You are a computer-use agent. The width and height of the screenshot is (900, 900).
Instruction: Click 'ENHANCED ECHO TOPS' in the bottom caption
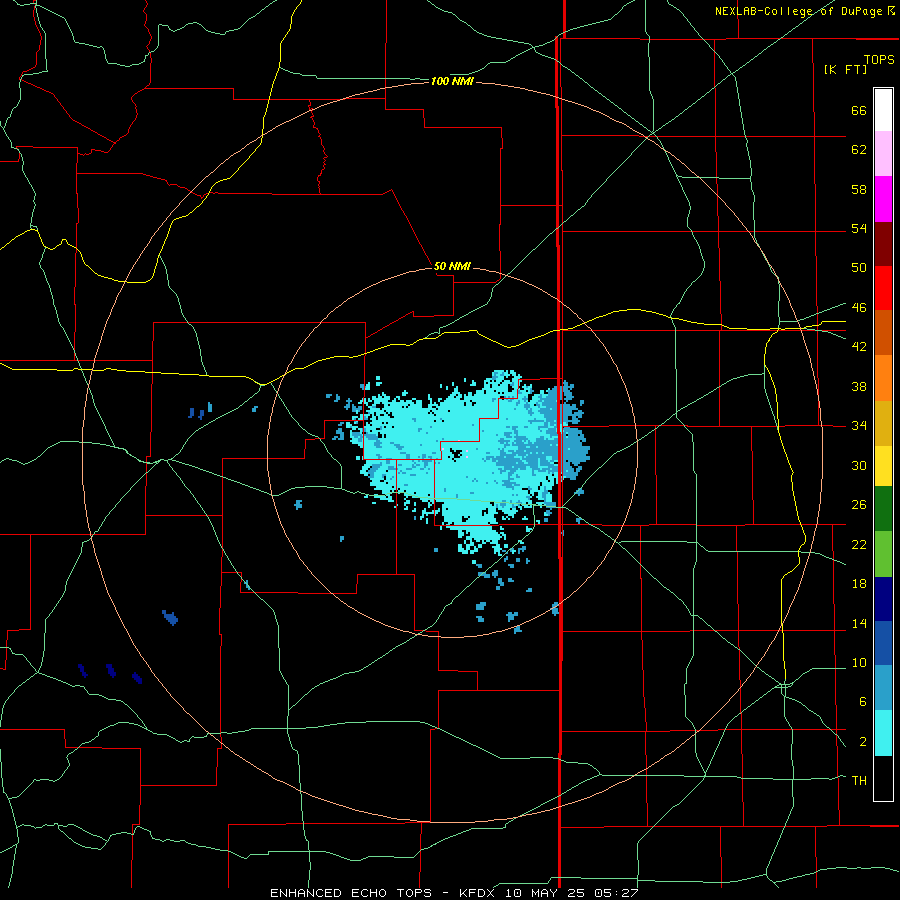(x=350, y=893)
